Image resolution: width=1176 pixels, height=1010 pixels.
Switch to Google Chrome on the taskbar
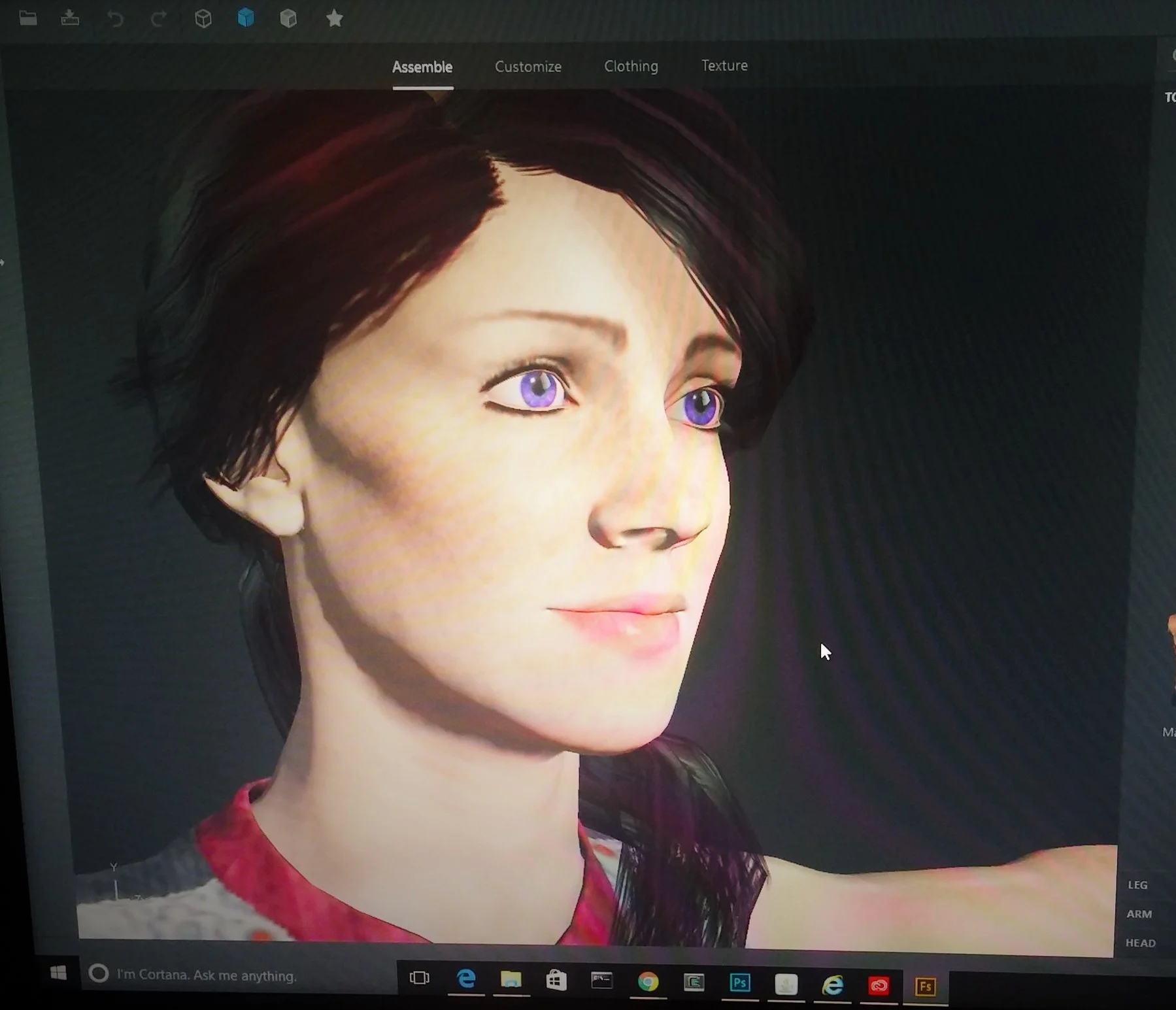click(x=648, y=982)
